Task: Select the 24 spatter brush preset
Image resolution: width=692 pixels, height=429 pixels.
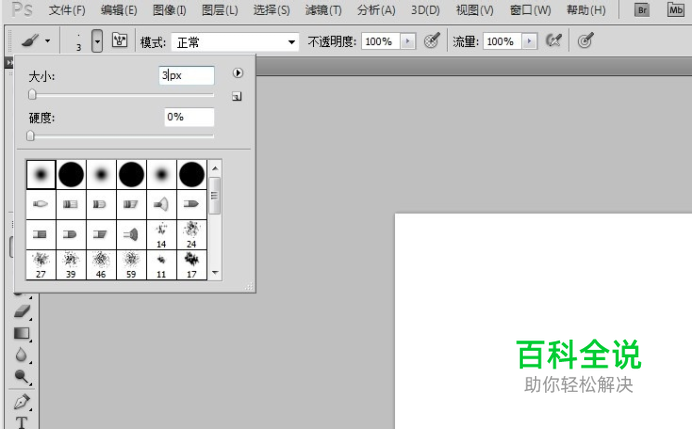Action: (192, 235)
